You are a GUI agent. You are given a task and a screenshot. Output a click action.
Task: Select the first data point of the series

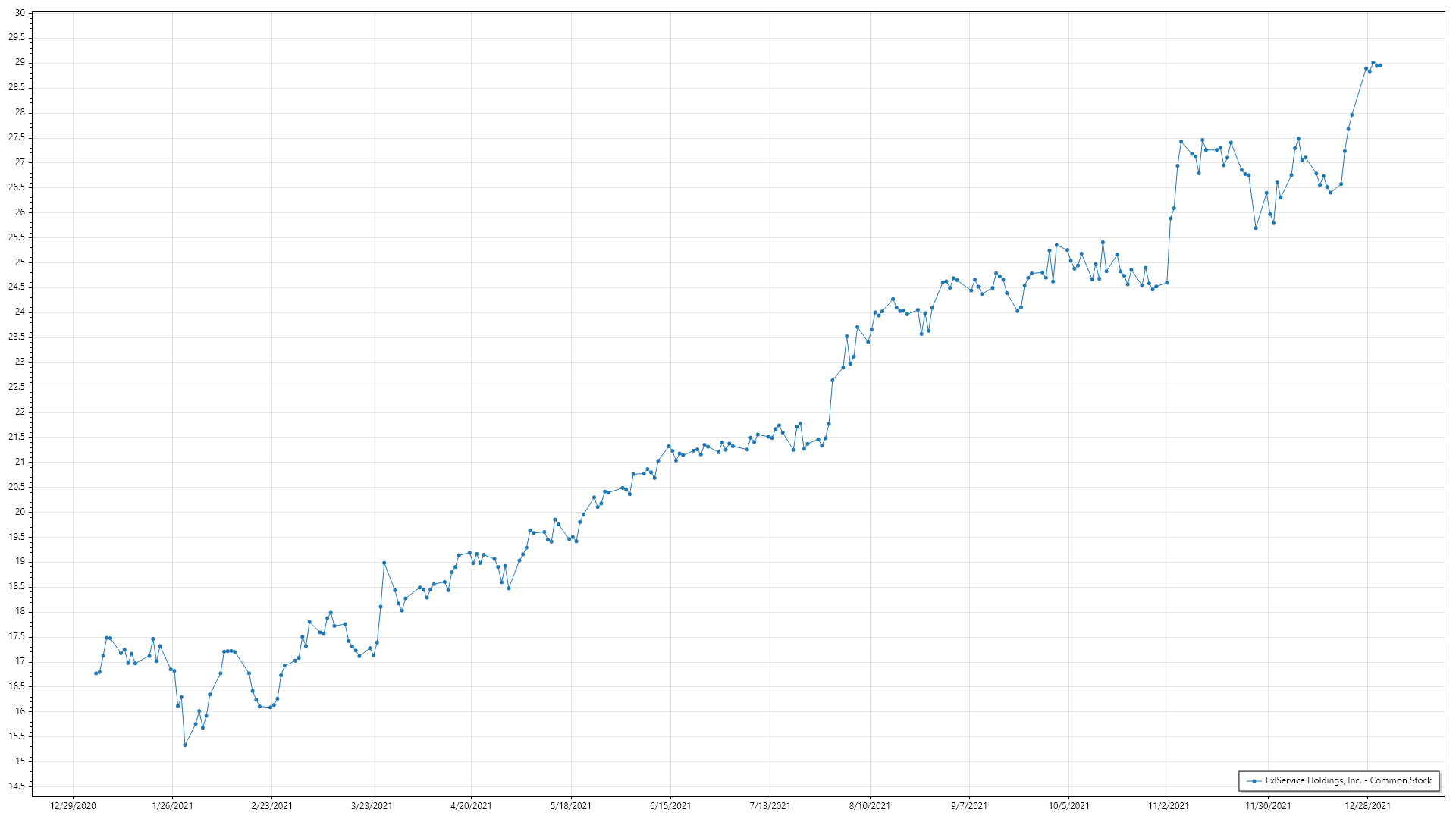(x=96, y=673)
